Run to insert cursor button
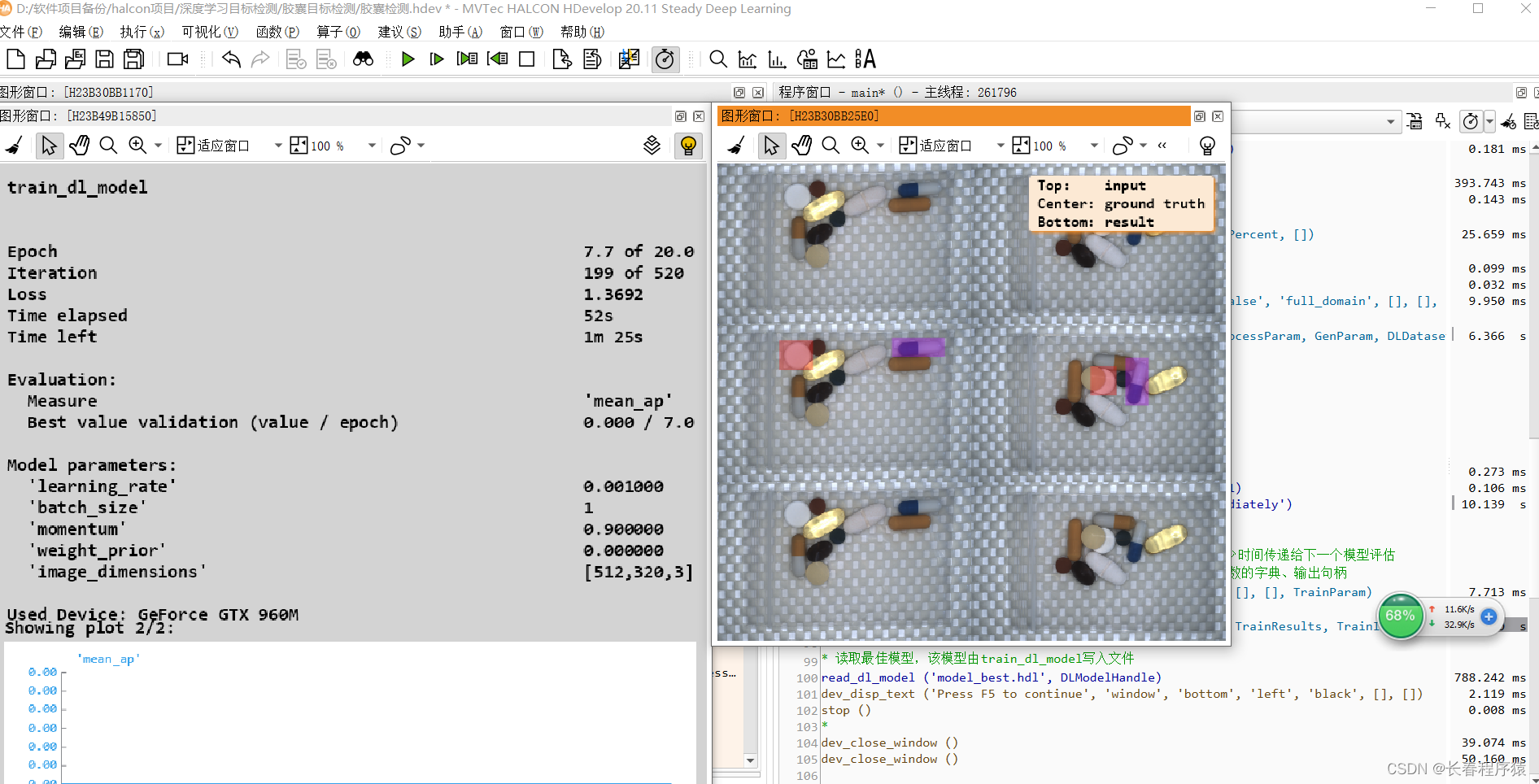Image resolution: width=1539 pixels, height=784 pixels. [437, 59]
